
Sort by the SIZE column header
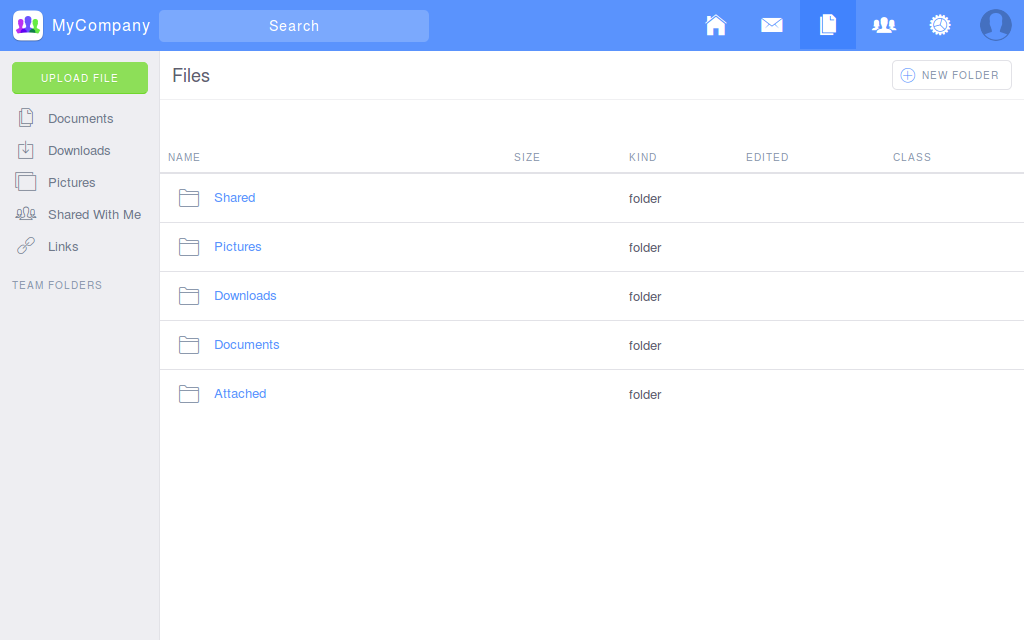(526, 157)
